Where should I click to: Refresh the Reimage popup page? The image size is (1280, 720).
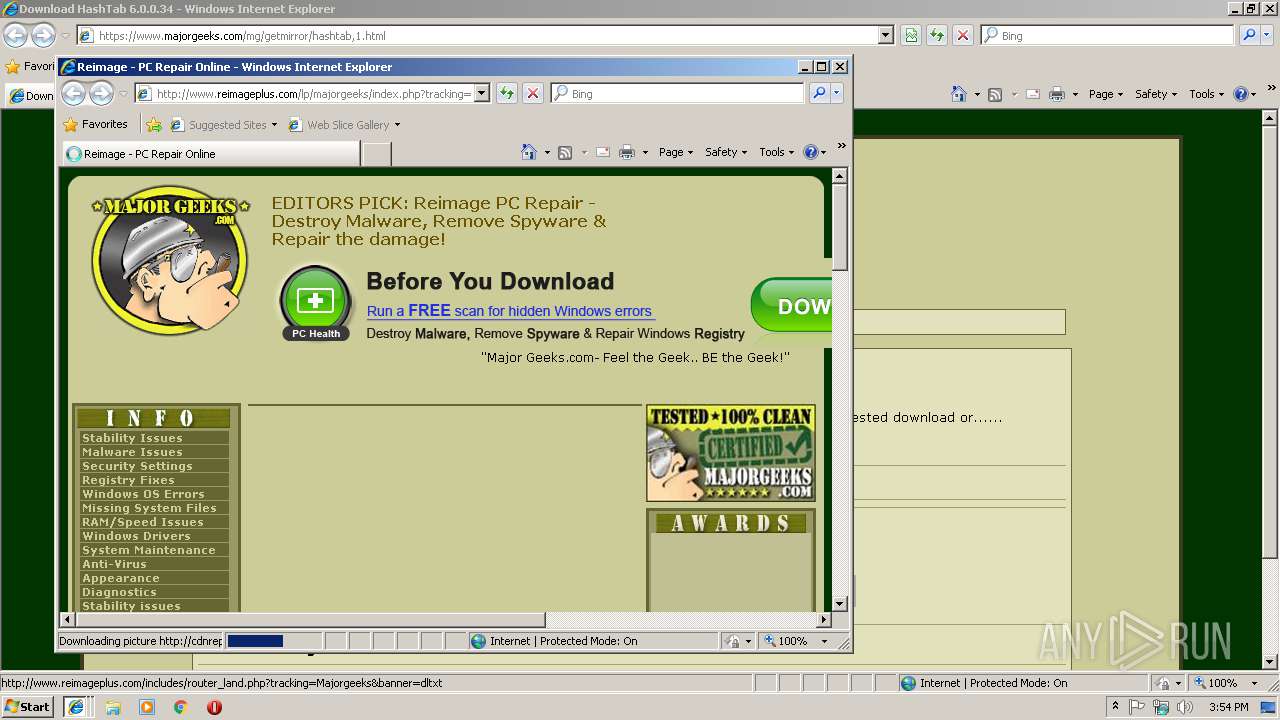point(507,93)
